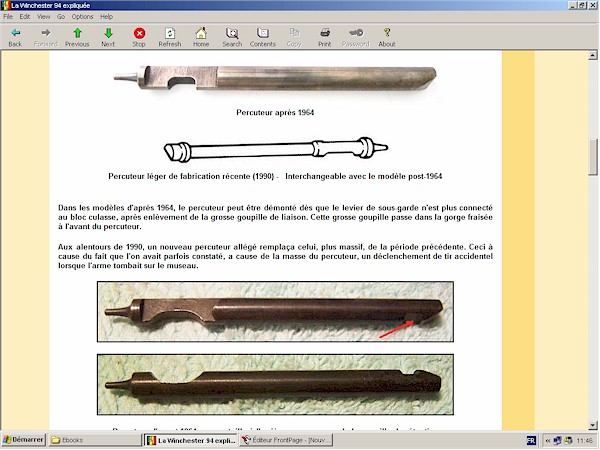This screenshot has height=450, width=600.
Task: Open the Help menu
Action: [106, 16]
